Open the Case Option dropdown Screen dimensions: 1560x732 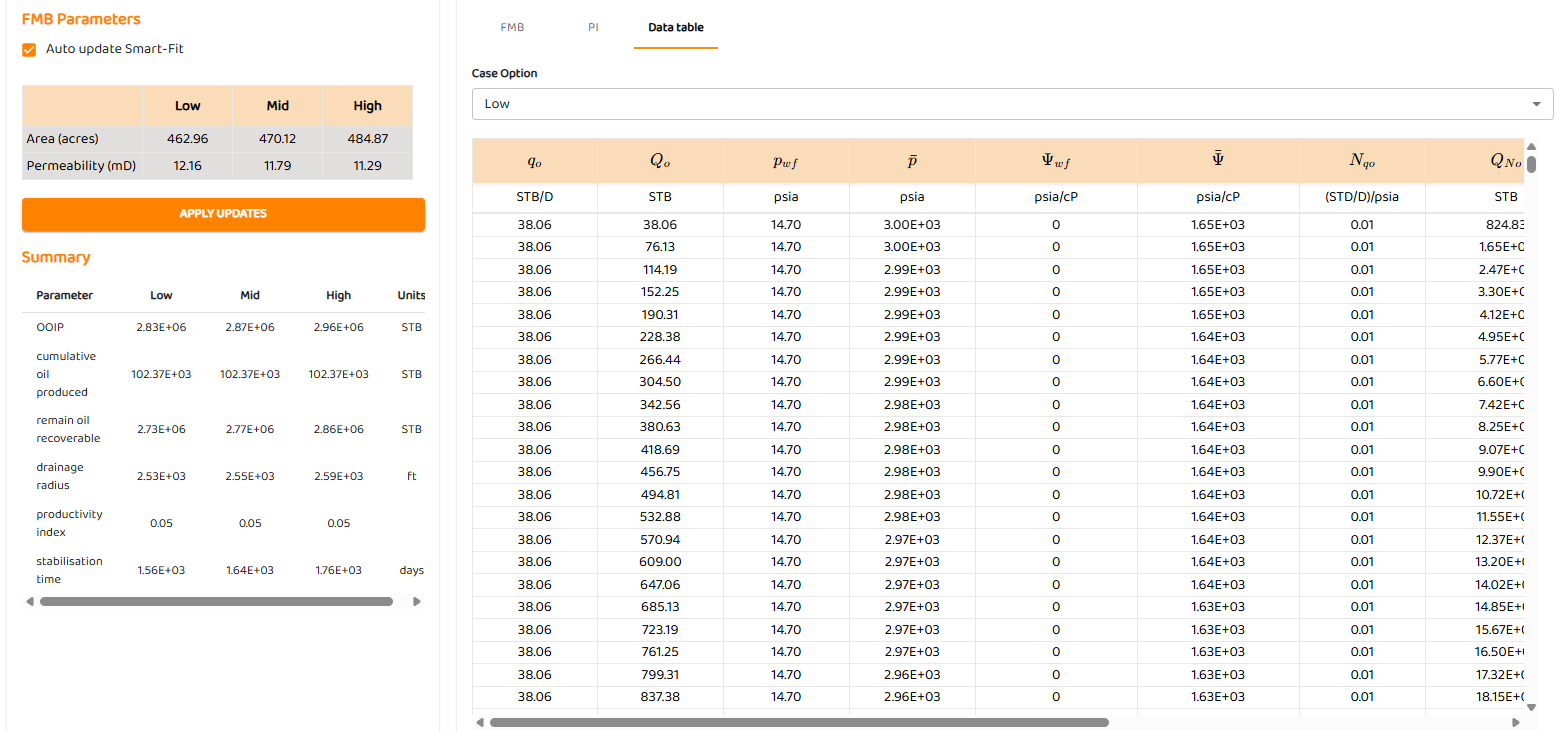[x=1000, y=104]
